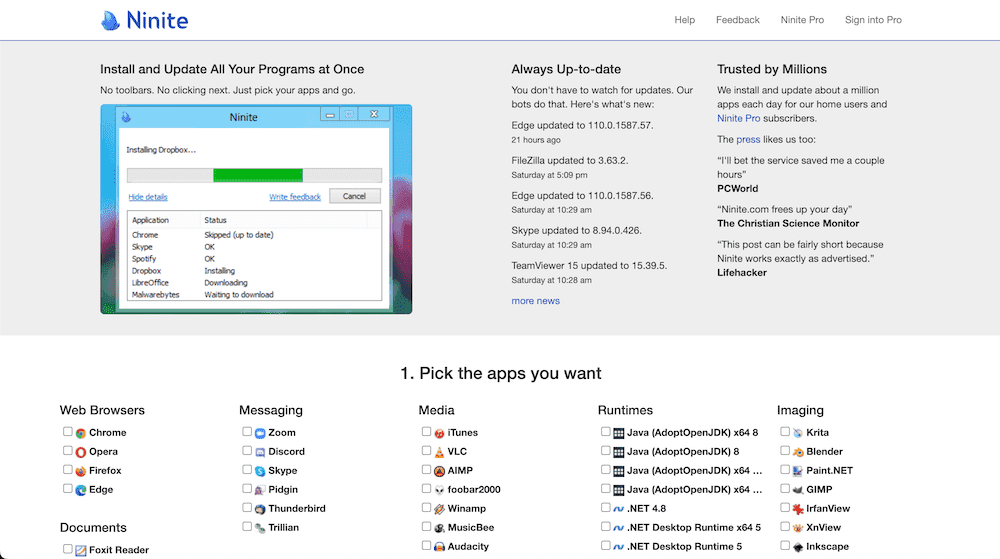This screenshot has width=1000, height=559.
Task: Follow the Ninite Pro subscribers link
Action: pyautogui.click(x=739, y=119)
